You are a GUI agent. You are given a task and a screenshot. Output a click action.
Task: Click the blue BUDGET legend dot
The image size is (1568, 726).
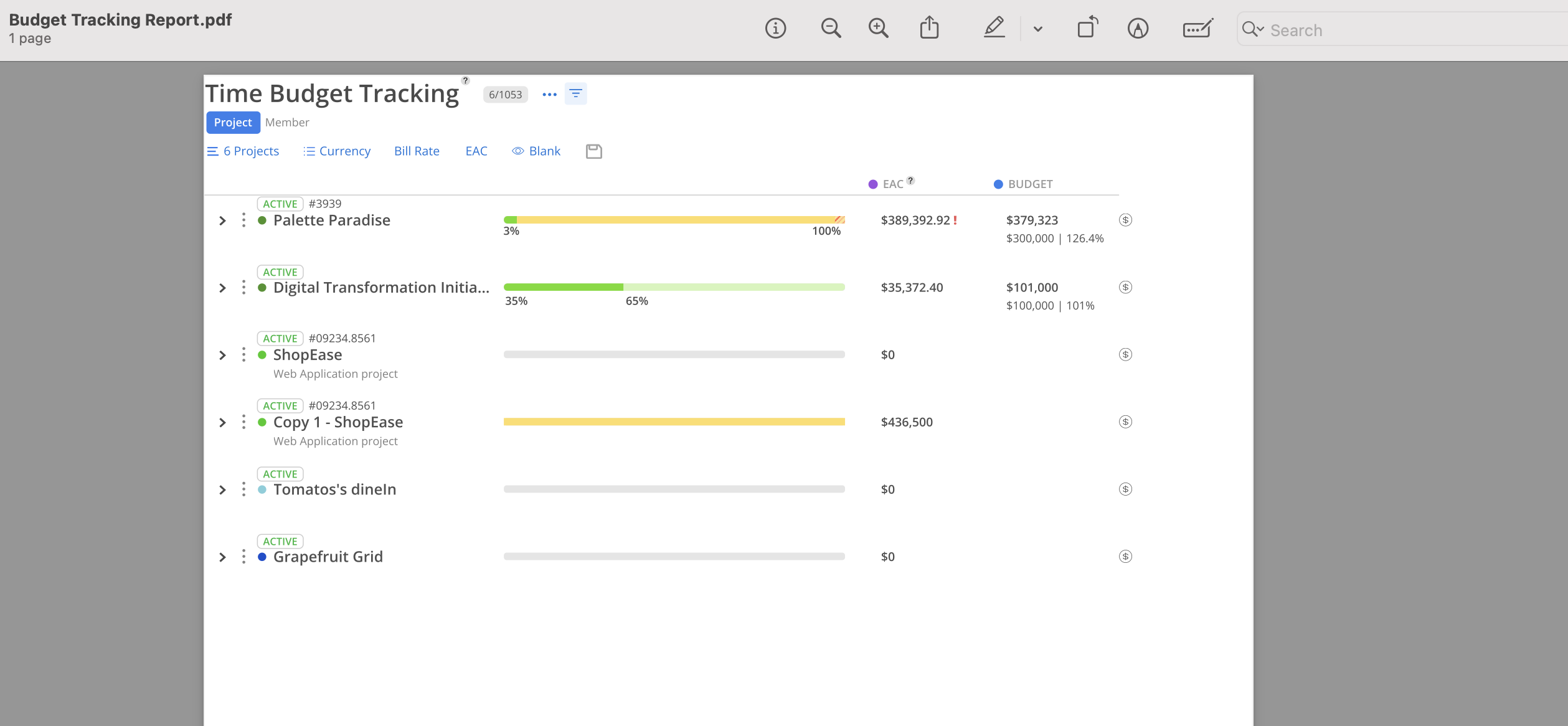point(998,184)
